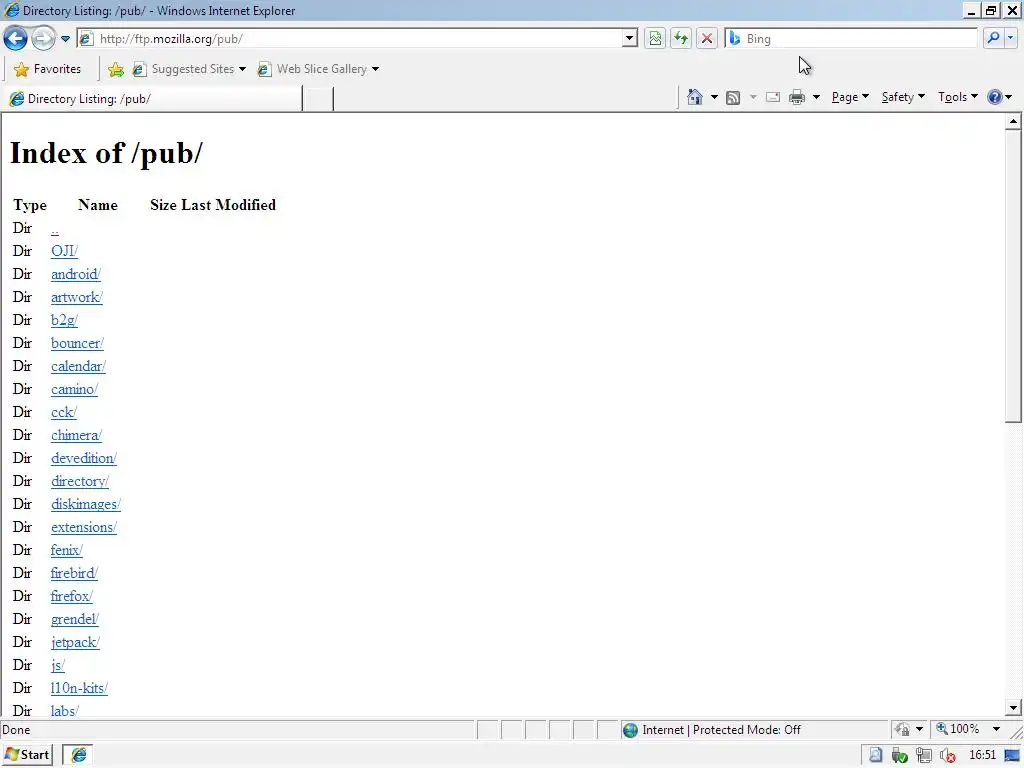Open the bouncer/ directory link
1024x768 pixels.
(78, 343)
